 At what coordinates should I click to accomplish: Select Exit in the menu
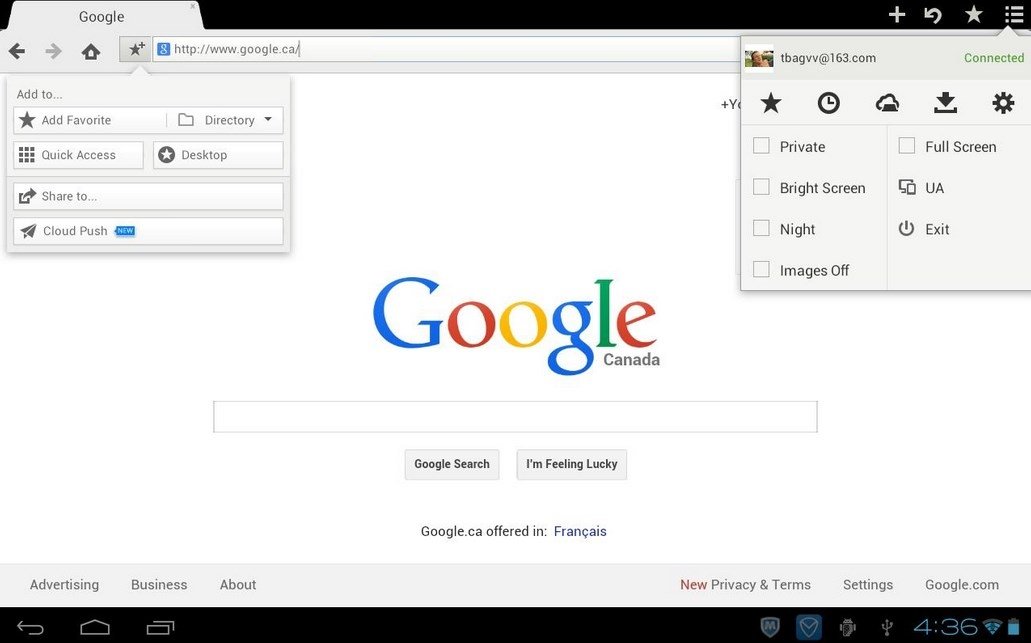pos(924,229)
